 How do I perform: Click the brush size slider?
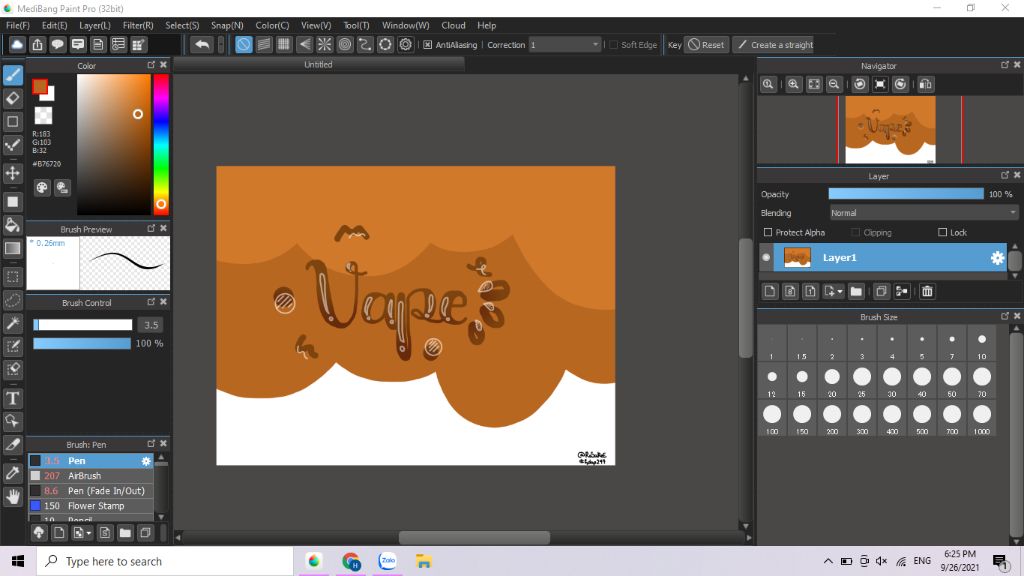[x=82, y=325]
